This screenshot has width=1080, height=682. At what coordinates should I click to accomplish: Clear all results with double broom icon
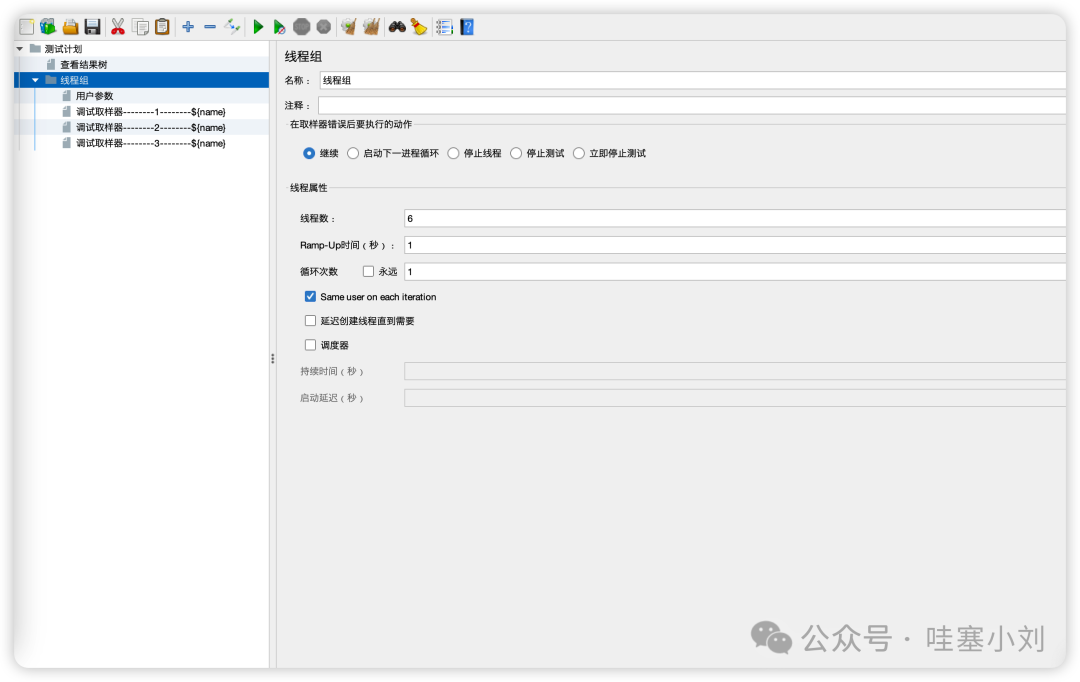tap(371, 27)
